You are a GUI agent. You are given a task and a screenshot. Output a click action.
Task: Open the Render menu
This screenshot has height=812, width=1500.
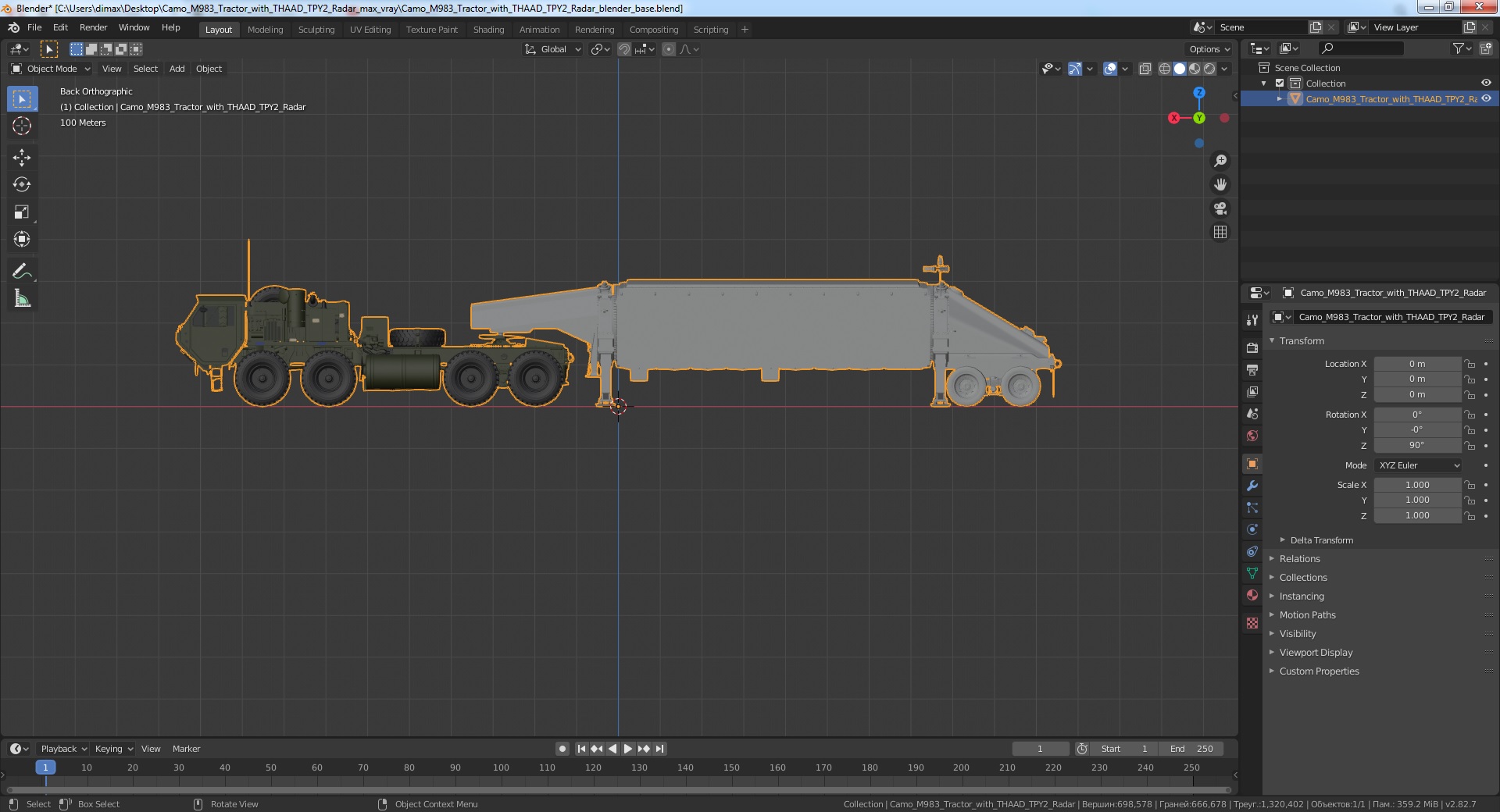tap(93, 27)
